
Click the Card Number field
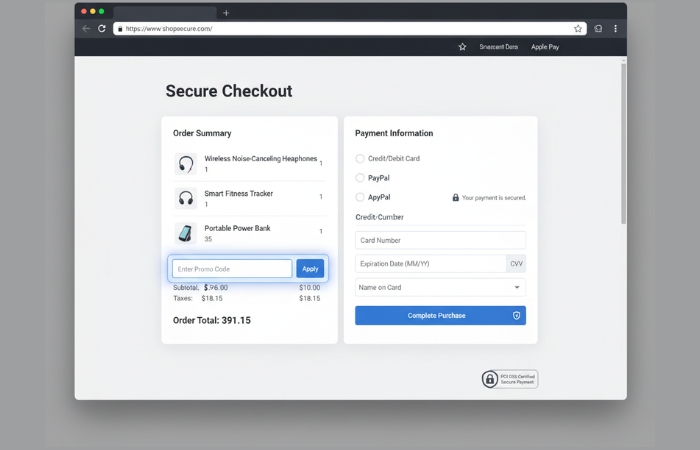coord(440,240)
